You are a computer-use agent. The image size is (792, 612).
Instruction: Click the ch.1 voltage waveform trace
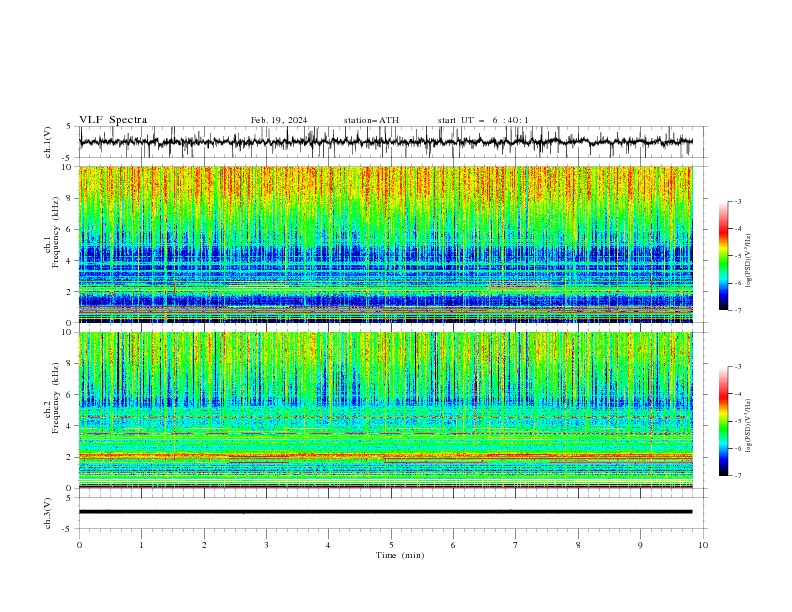[385, 142]
